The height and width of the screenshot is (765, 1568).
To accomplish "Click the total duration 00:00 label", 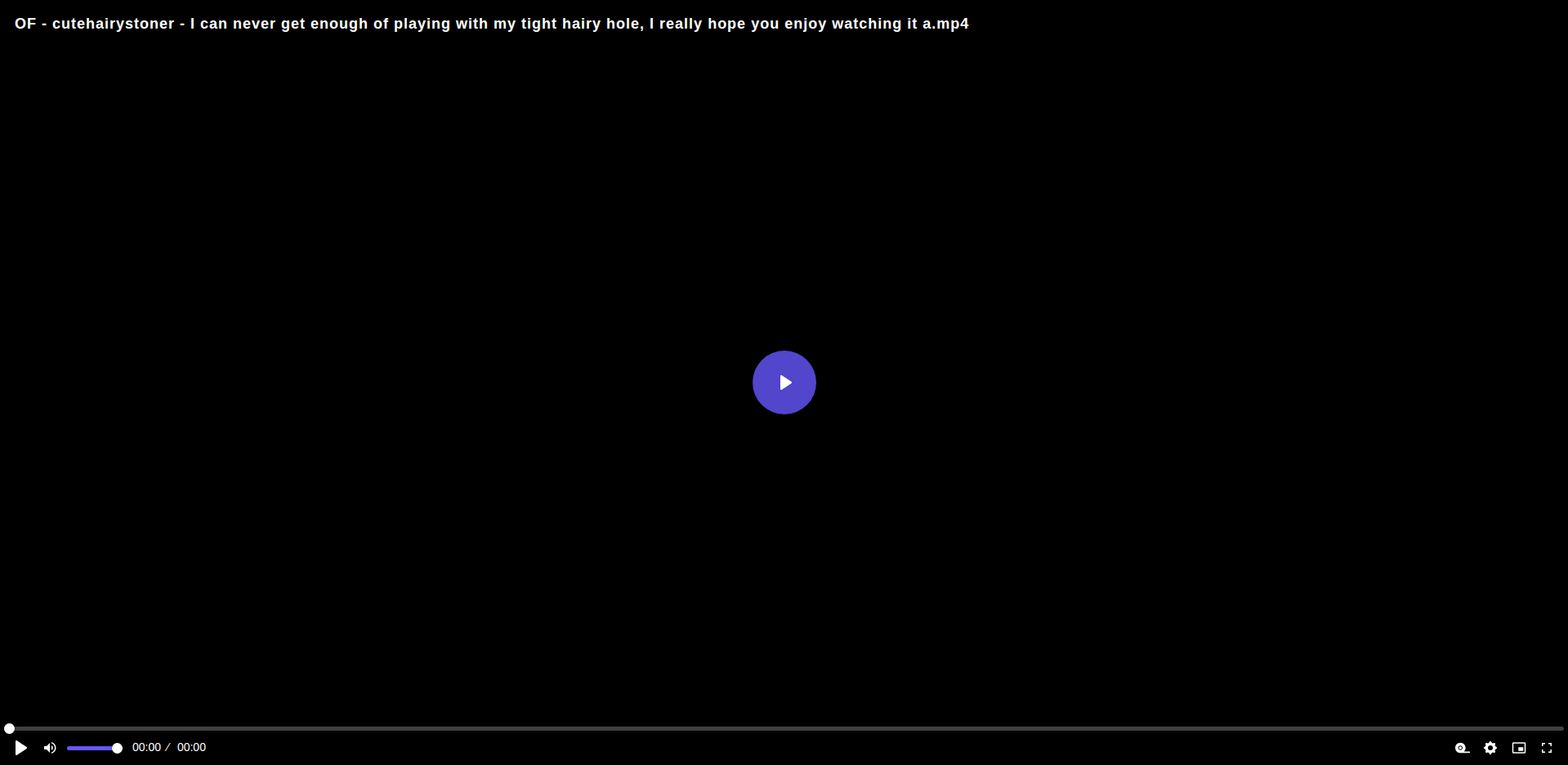I will pos(191,747).
